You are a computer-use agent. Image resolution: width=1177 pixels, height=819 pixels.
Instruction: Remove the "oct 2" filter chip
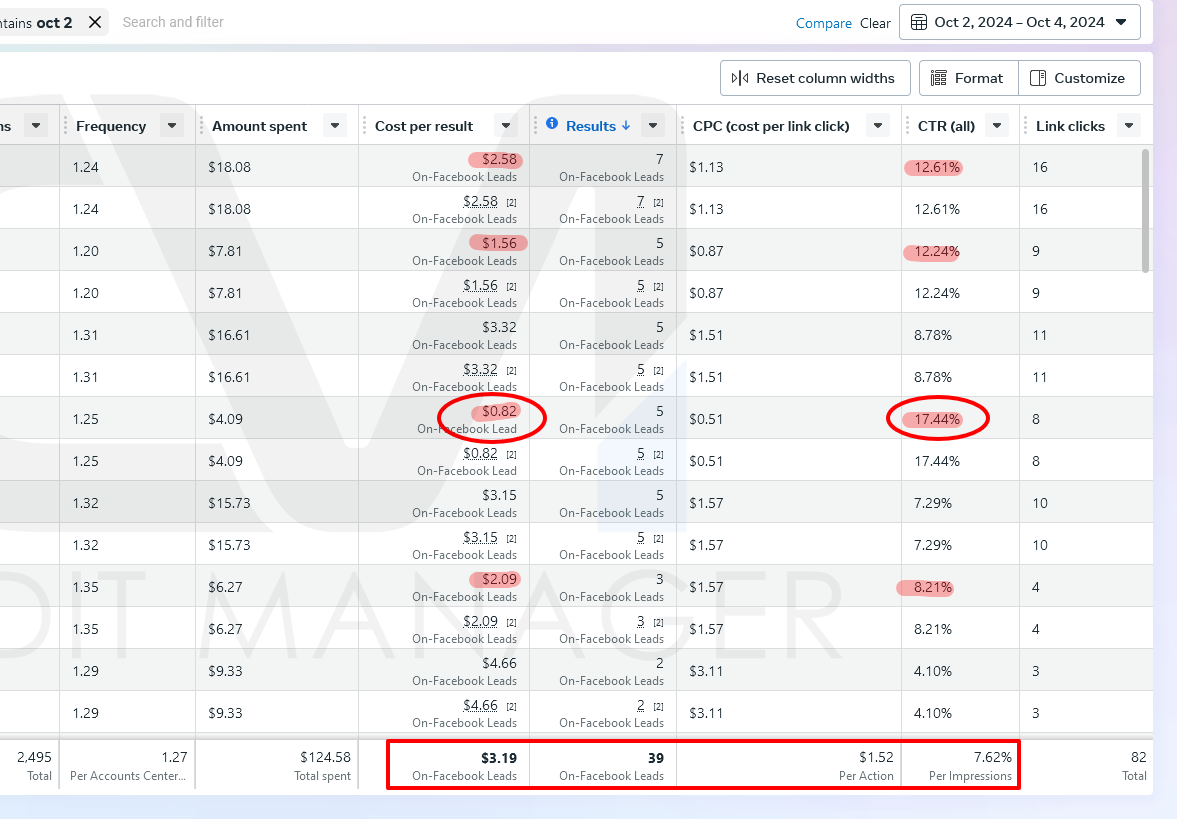click(x=95, y=22)
